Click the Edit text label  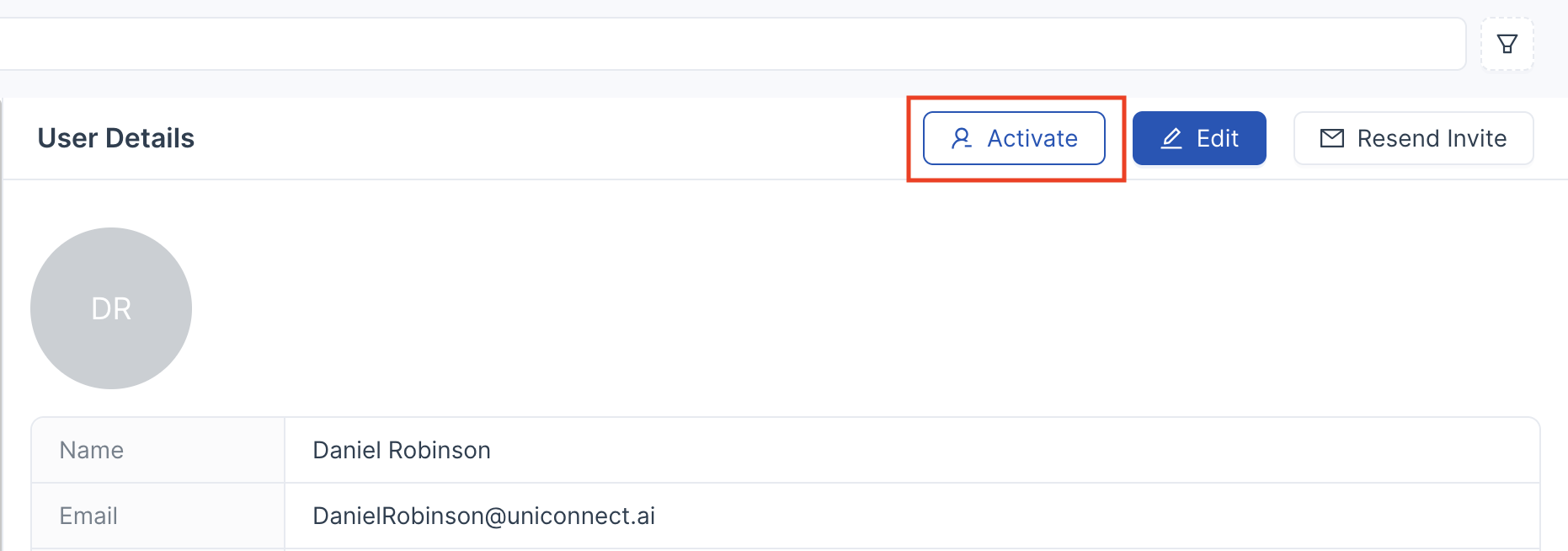pos(1218,138)
